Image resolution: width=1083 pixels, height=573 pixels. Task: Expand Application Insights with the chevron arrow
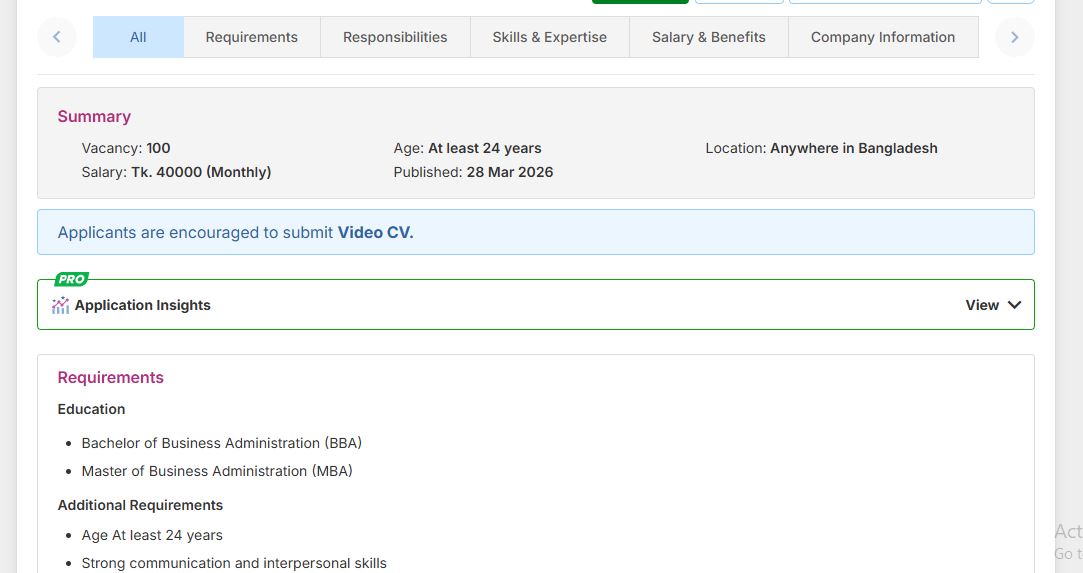click(1014, 305)
